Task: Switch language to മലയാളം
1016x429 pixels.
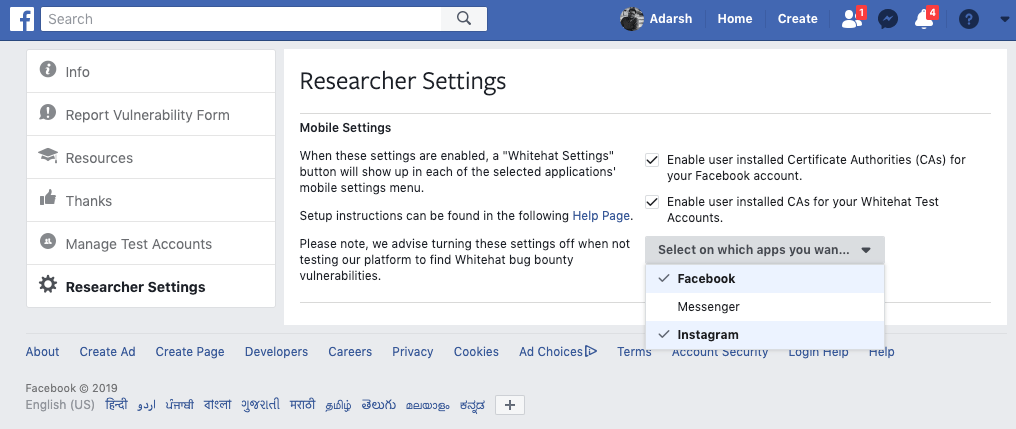Action: (428, 406)
